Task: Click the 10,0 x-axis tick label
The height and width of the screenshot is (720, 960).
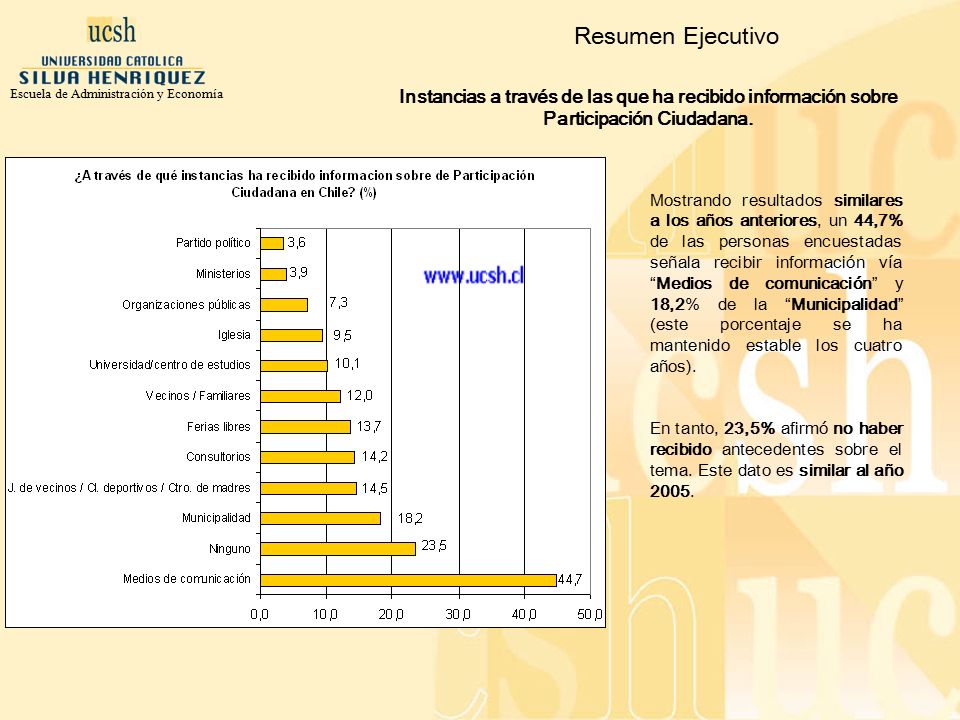Action: (x=324, y=614)
